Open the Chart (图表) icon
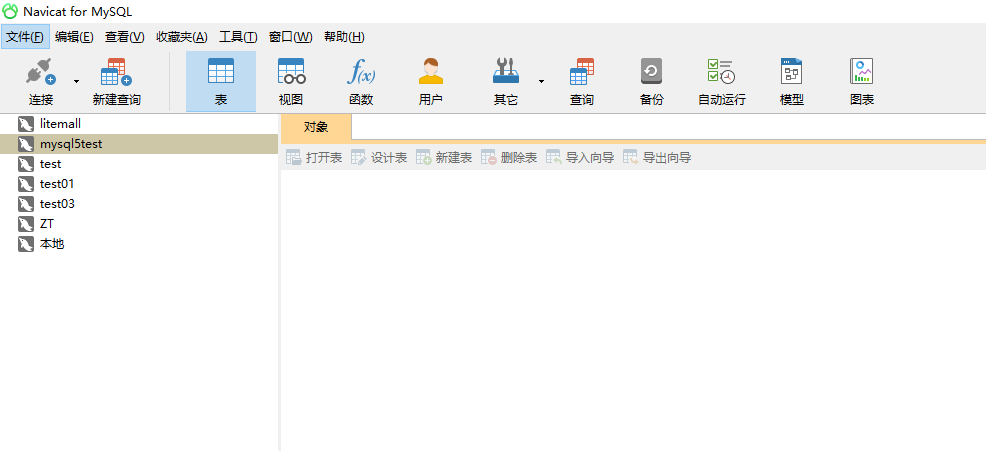 [862, 81]
